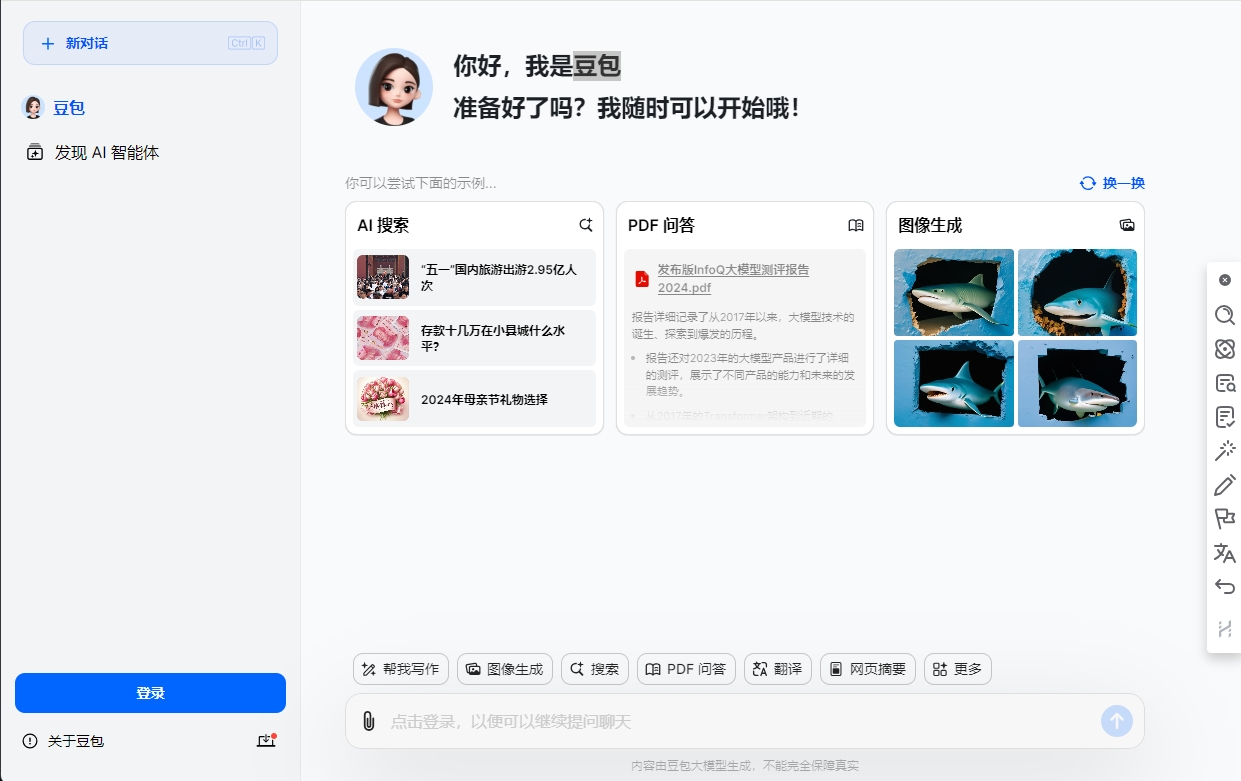Click the undo arrow icon in side toolbar

(x=1225, y=587)
